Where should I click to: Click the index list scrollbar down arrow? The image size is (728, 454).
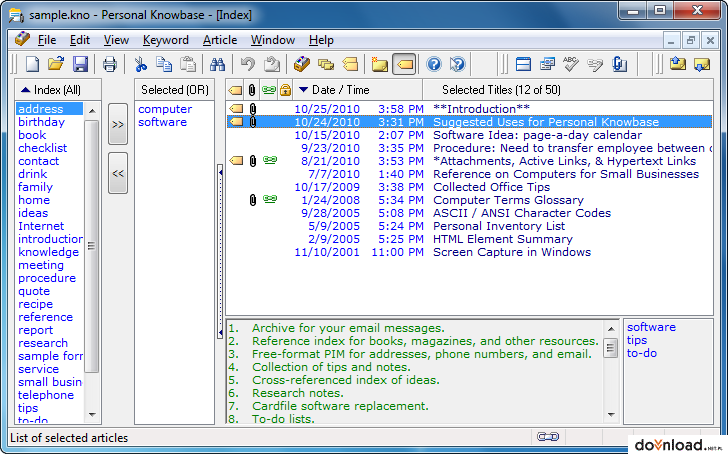click(x=92, y=415)
